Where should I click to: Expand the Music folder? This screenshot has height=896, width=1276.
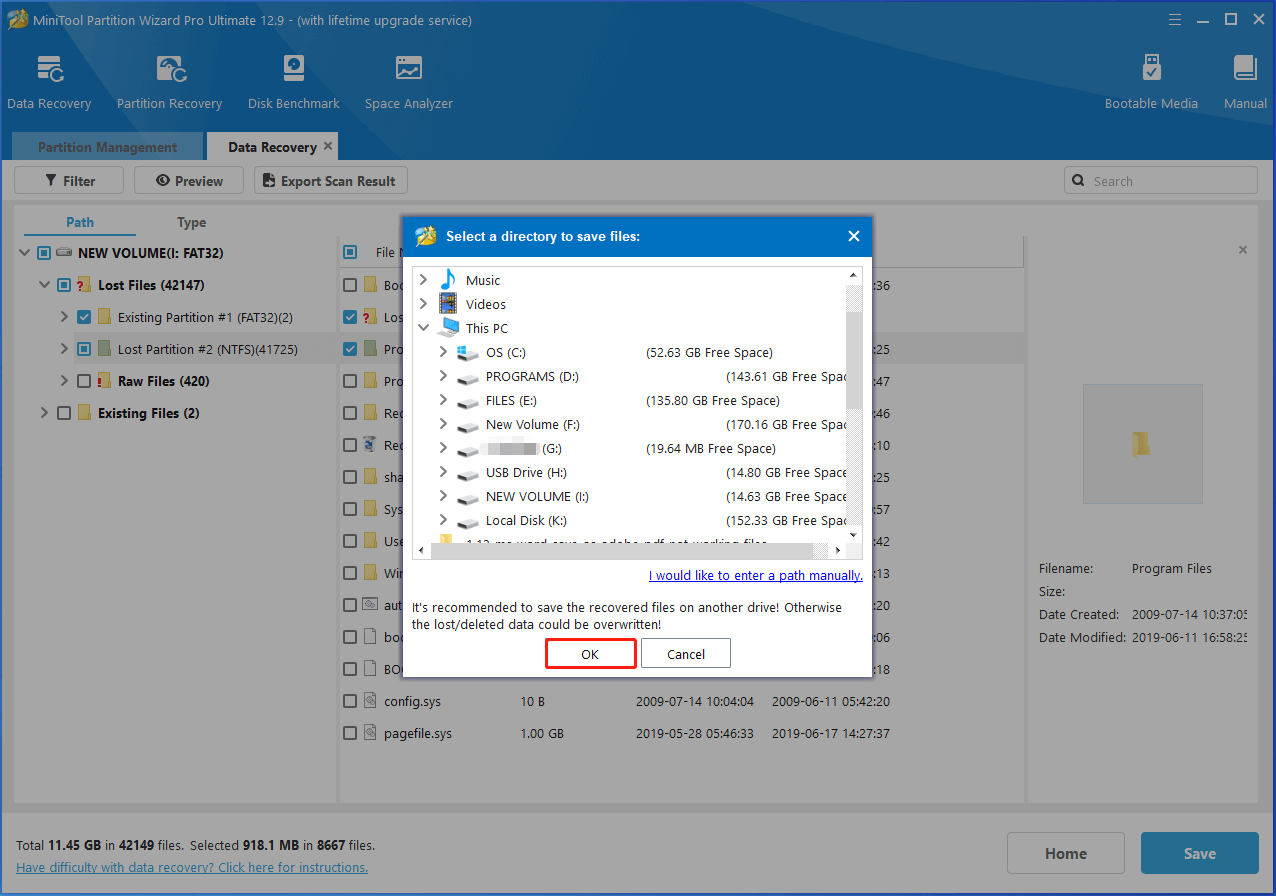(x=422, y=280)
